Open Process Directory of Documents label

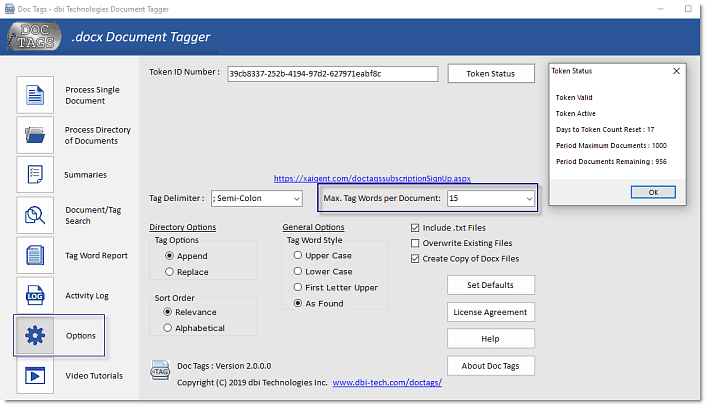pyautogui.click(x=98, y=135)
